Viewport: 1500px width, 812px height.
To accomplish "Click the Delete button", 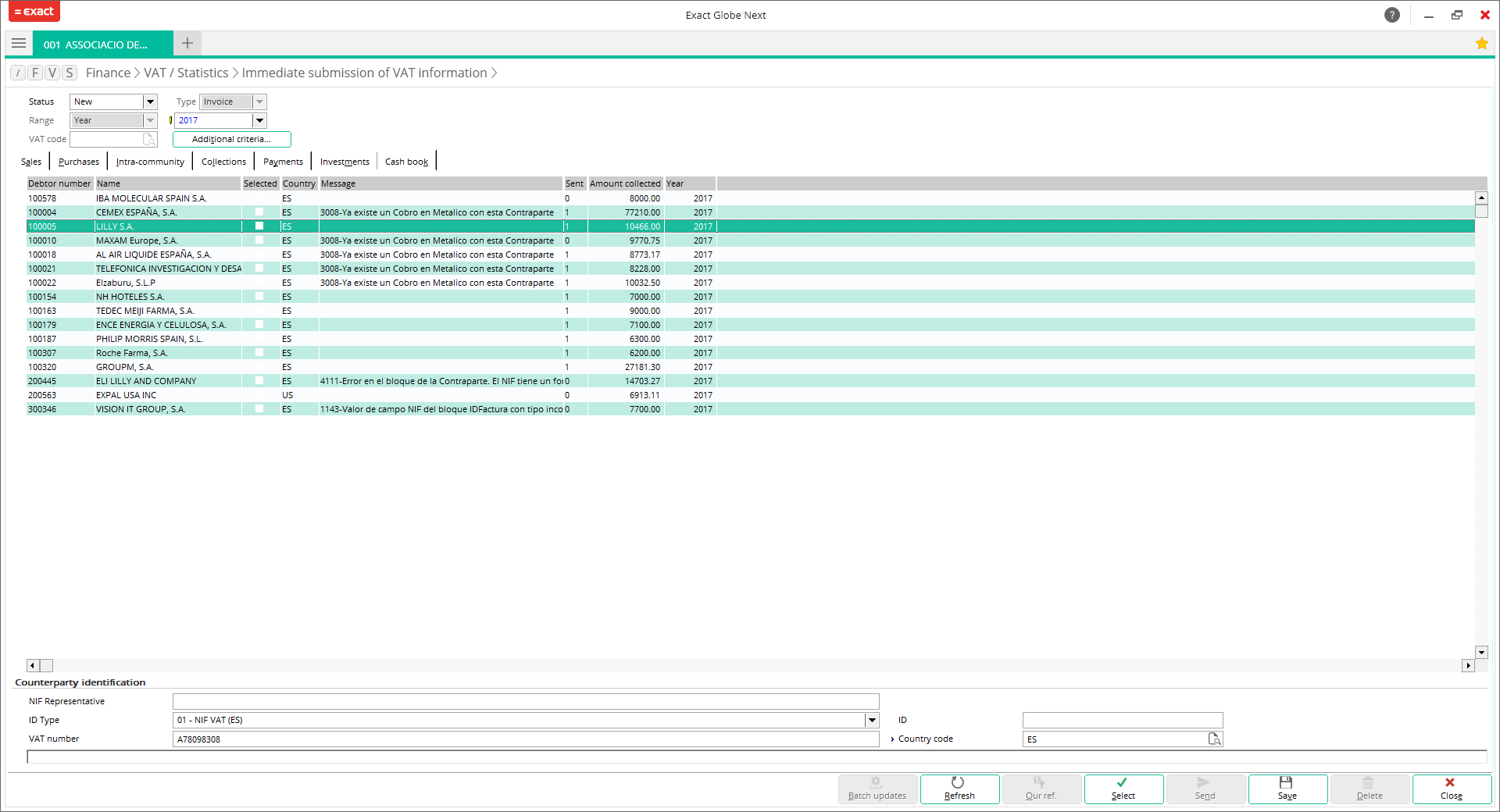I will [x=1370, y=789].
